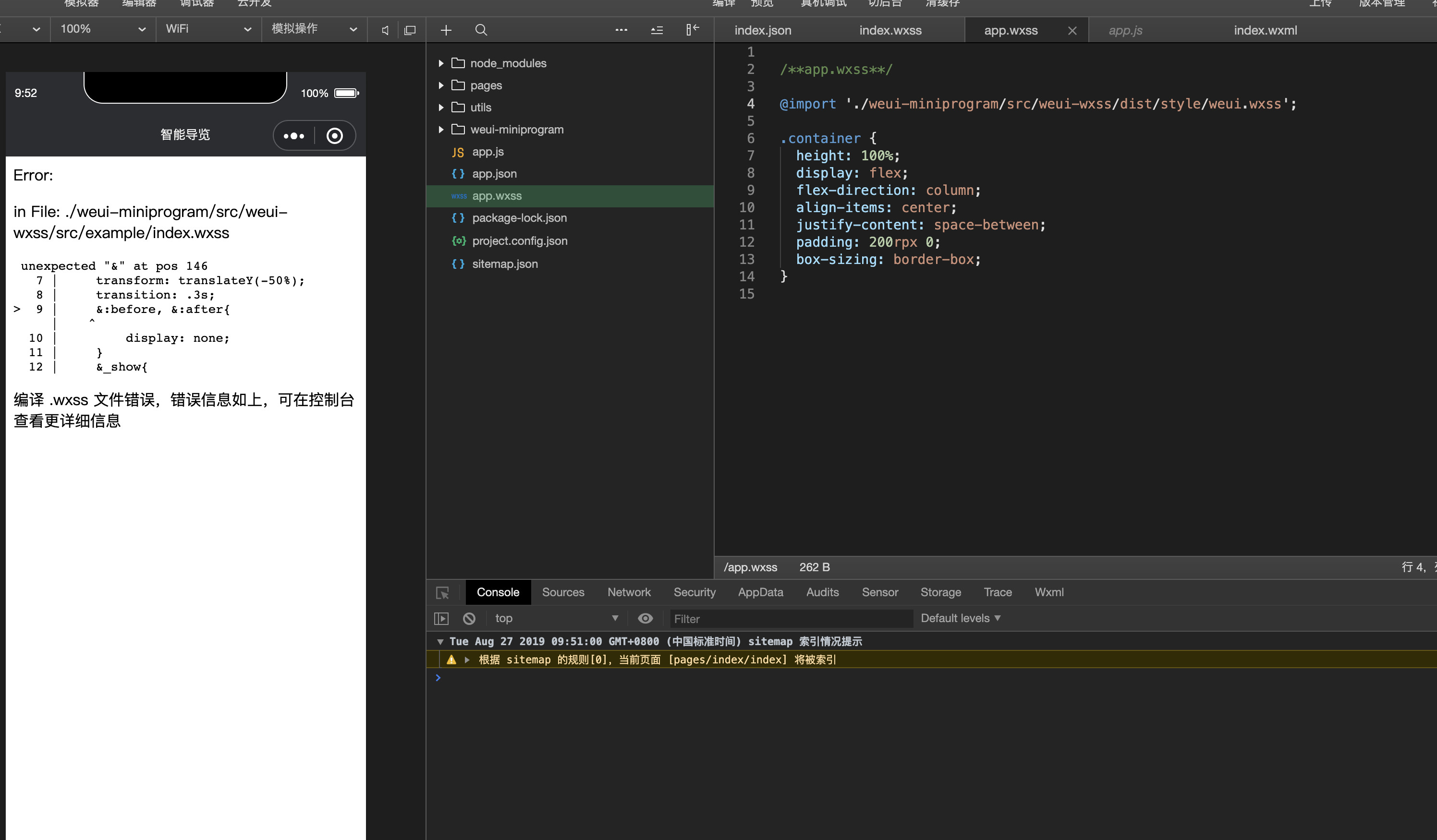Open Network devtools tab
The height and width of the screenshot is (840, 1437).
pyautogui.click(x=628, y=592)
